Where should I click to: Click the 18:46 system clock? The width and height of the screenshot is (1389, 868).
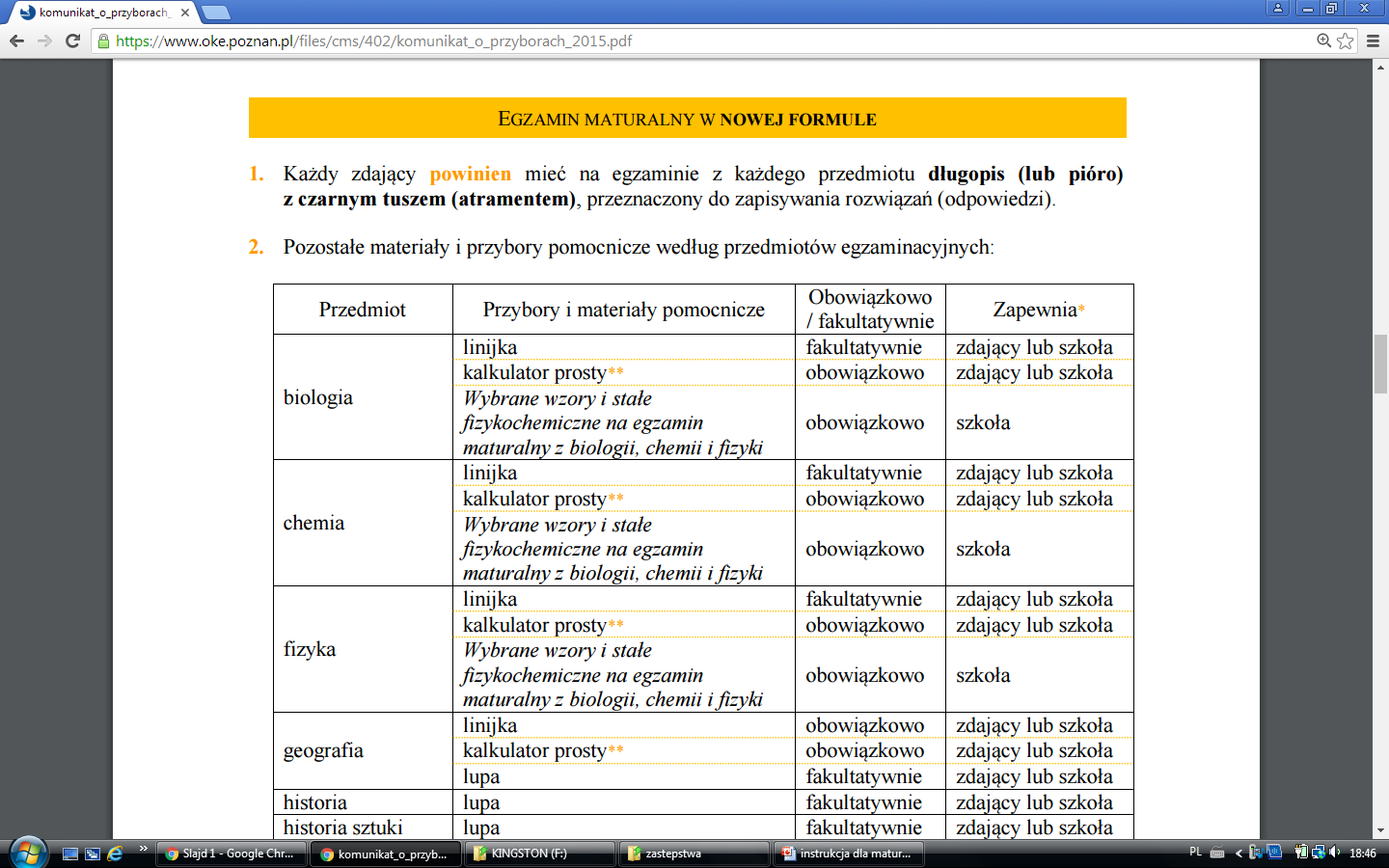[x=1363, y=853]
